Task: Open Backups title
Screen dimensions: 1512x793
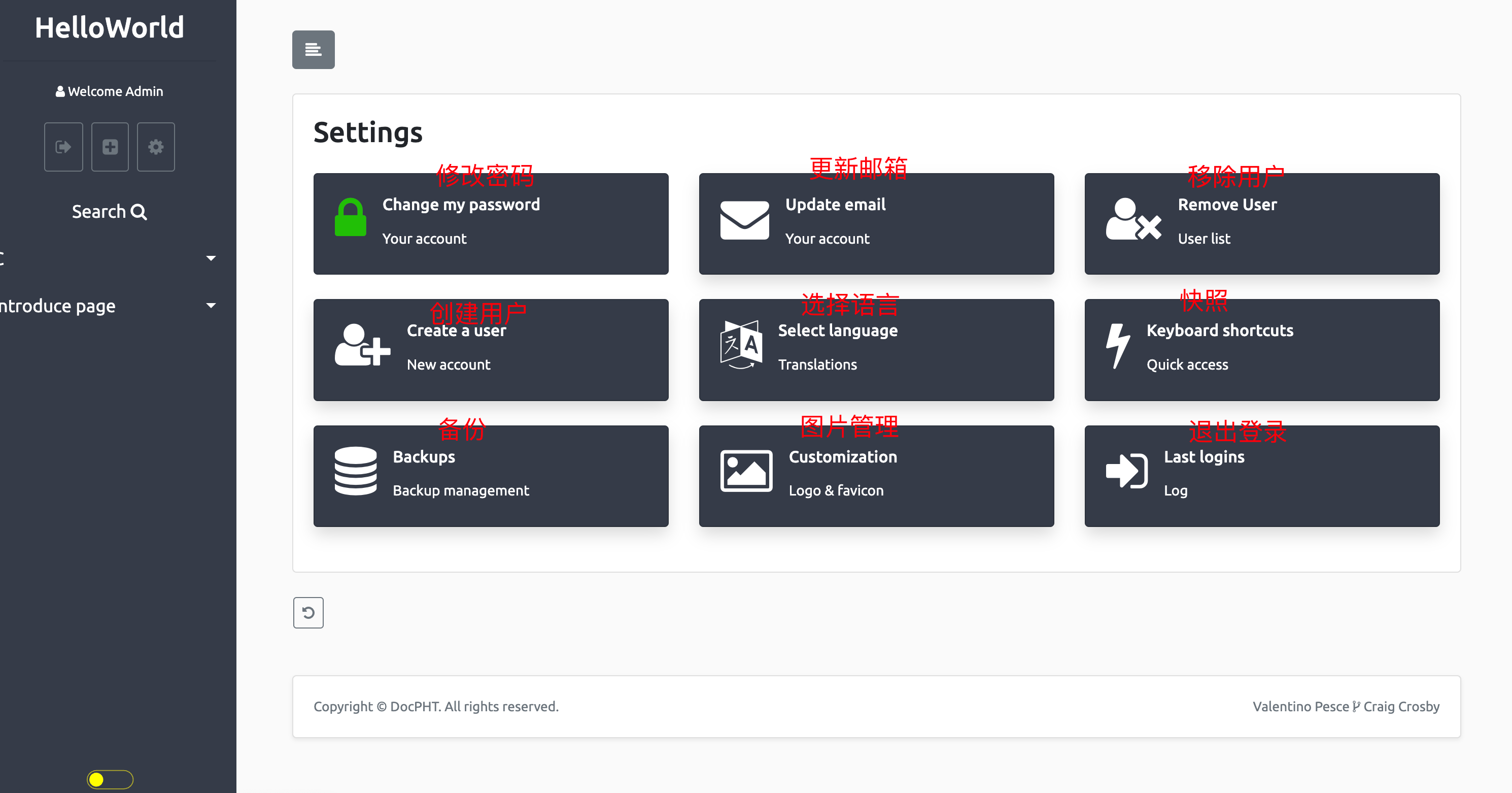Action: (x=424, y=457)
